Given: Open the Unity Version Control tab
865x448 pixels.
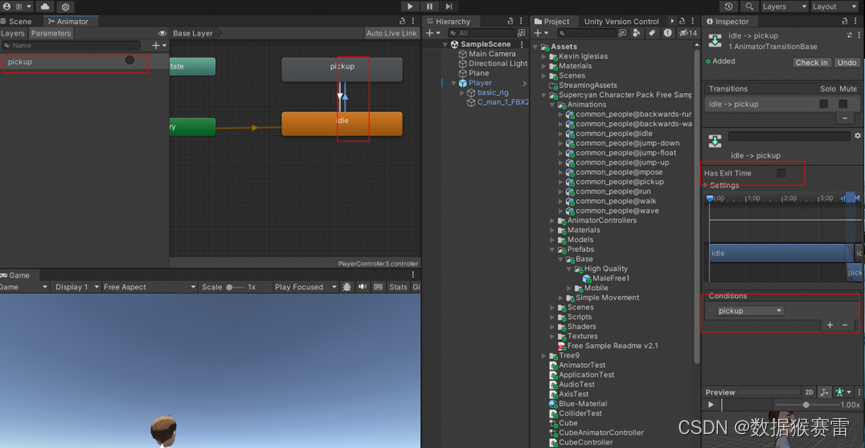Looking at the screenshot, I should tap(622, 22).
